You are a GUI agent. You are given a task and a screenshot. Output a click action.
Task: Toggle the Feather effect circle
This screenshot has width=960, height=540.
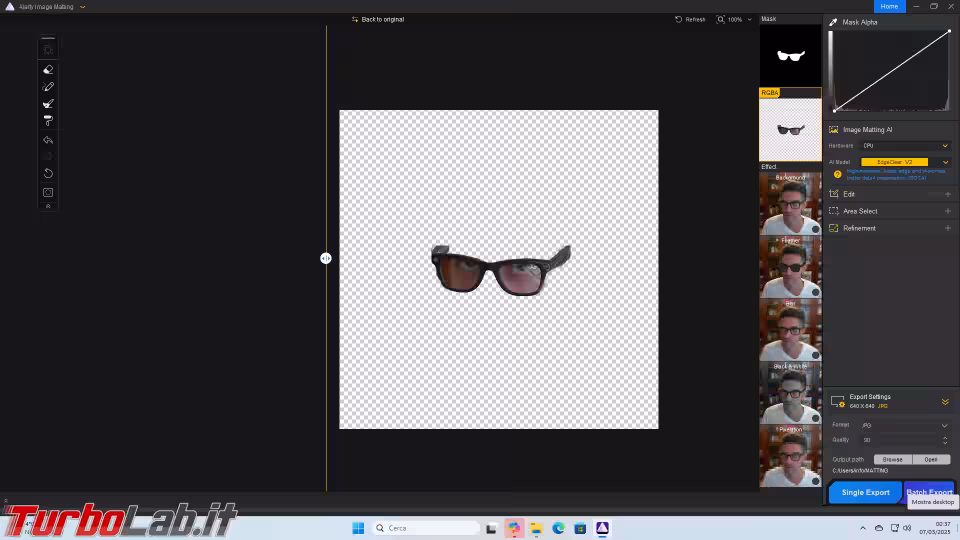coord(816,292)
